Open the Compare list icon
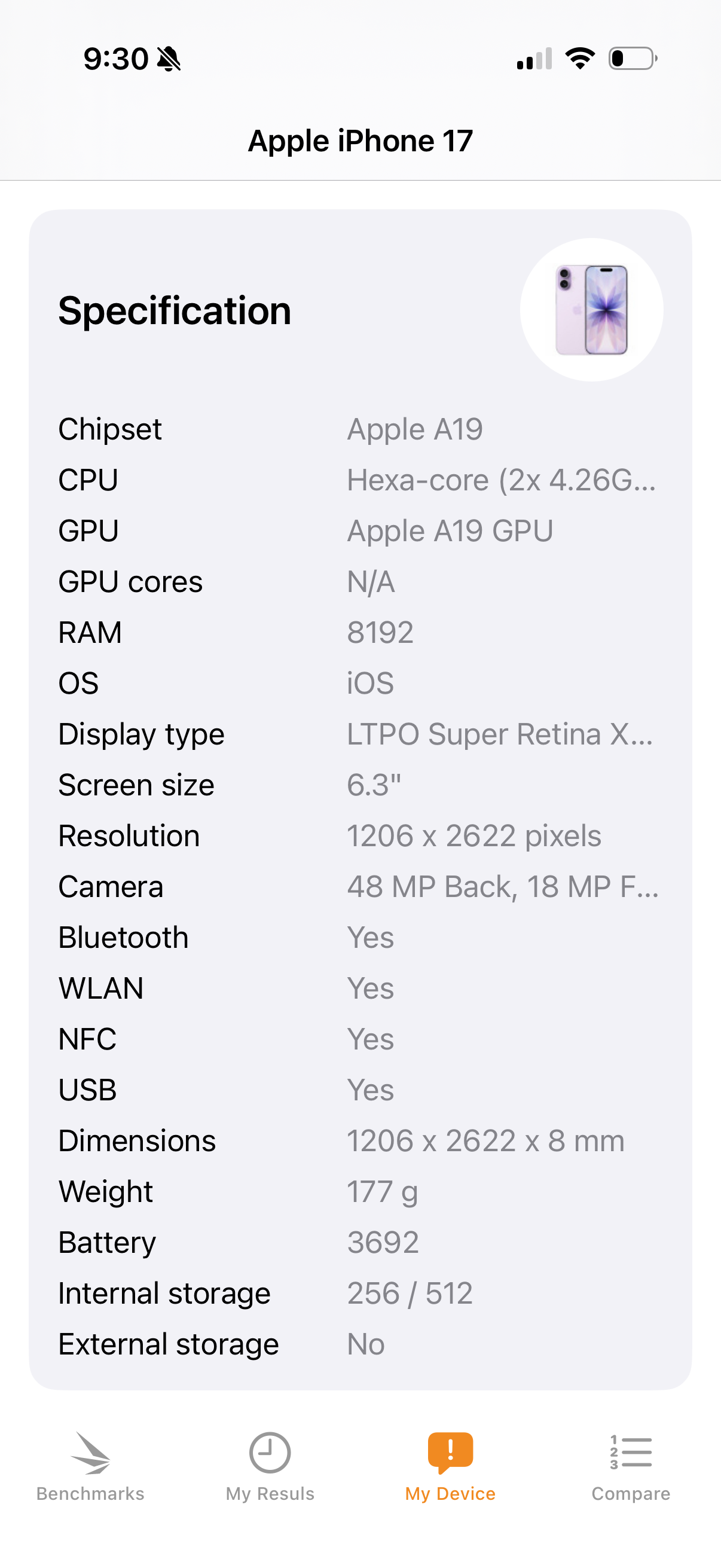This screenshot has width=721, height=1568. tap(631, 1454)
